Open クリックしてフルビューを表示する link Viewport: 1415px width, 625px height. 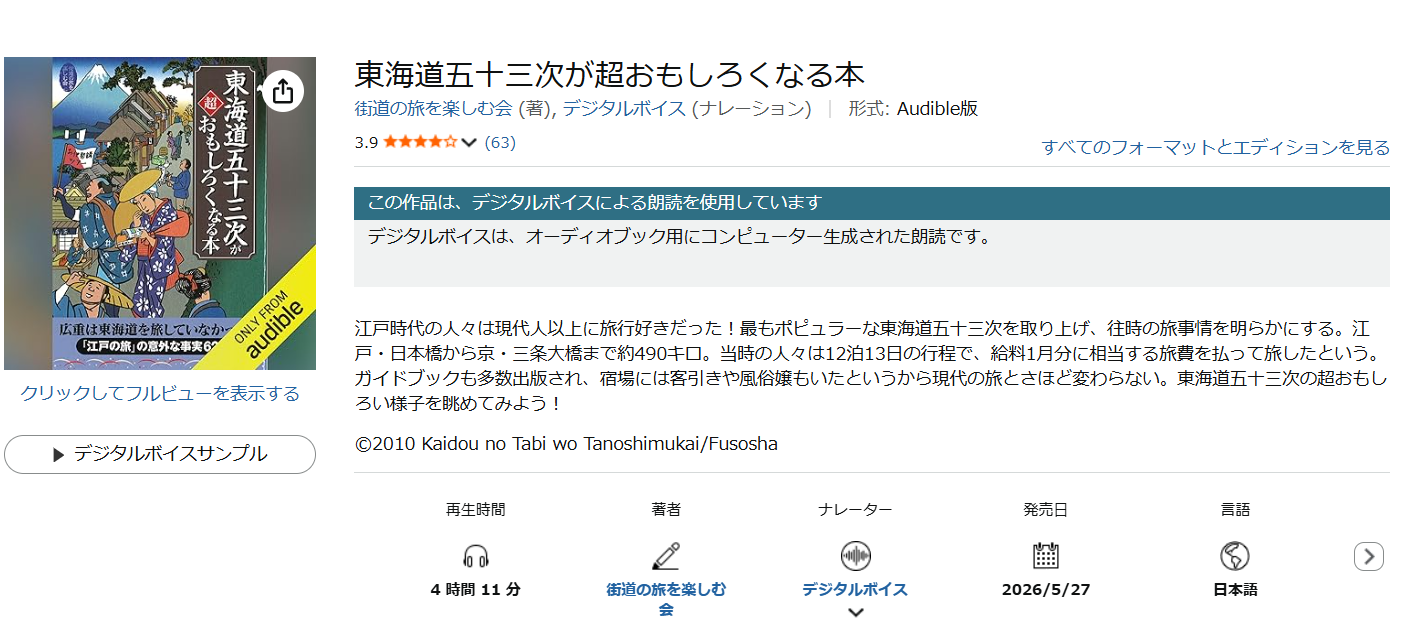pos(160,394)
